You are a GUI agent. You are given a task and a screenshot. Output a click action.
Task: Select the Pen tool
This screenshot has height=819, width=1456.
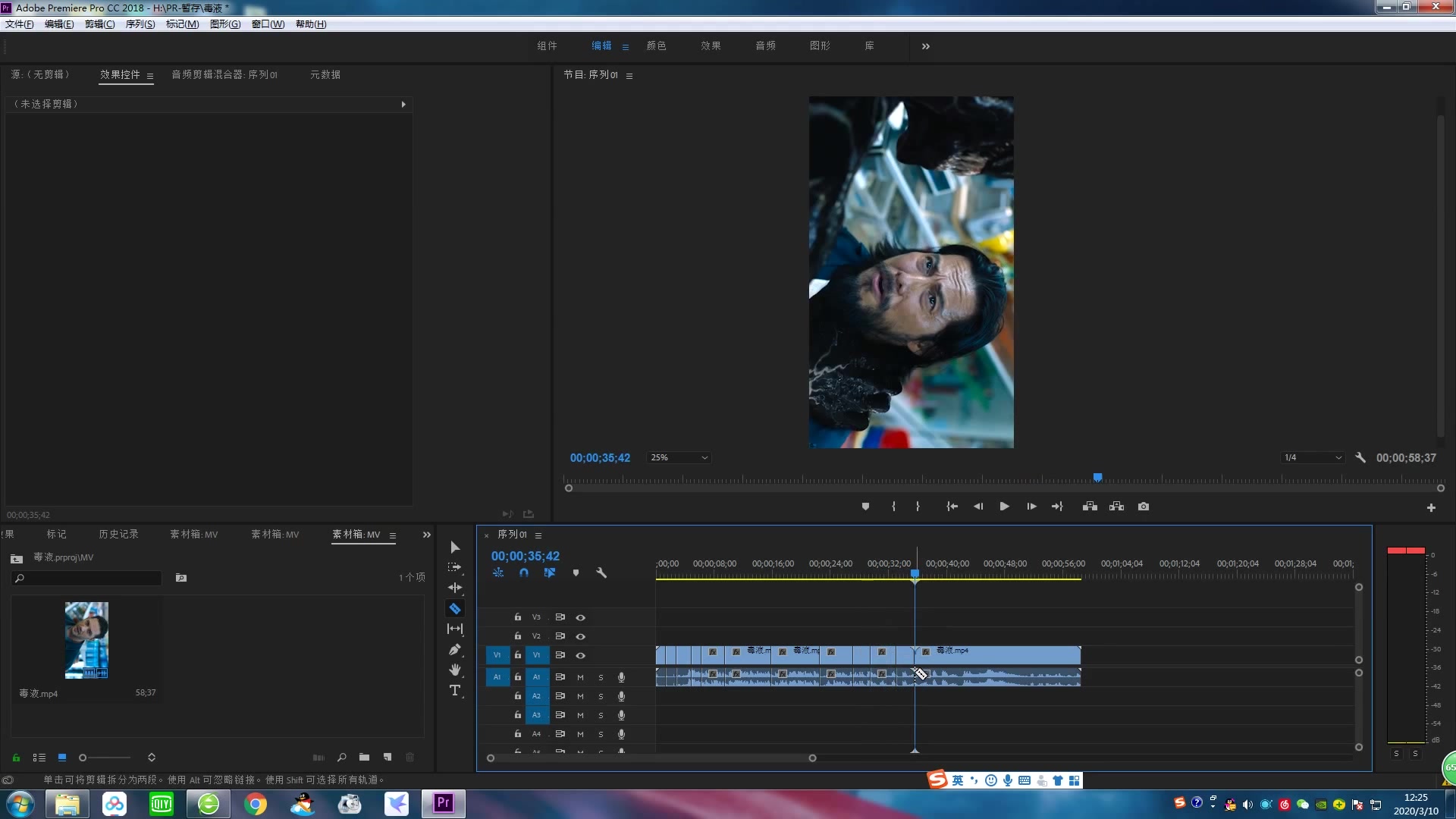455,650
